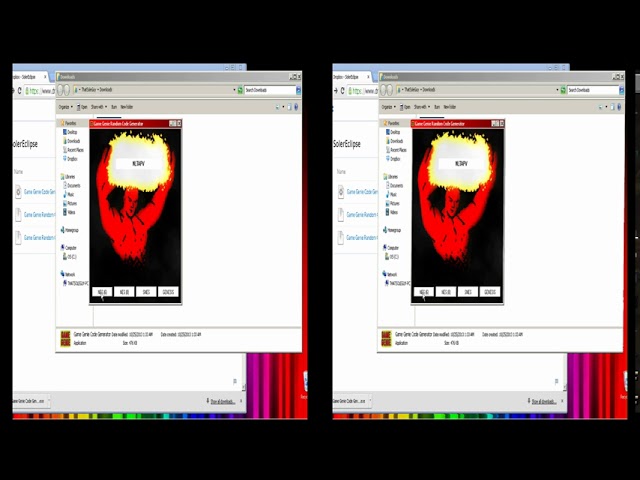Select Desktop in left-copy Explorer sidebar
The image size is (640, 480).
click(x=72, y=132)
